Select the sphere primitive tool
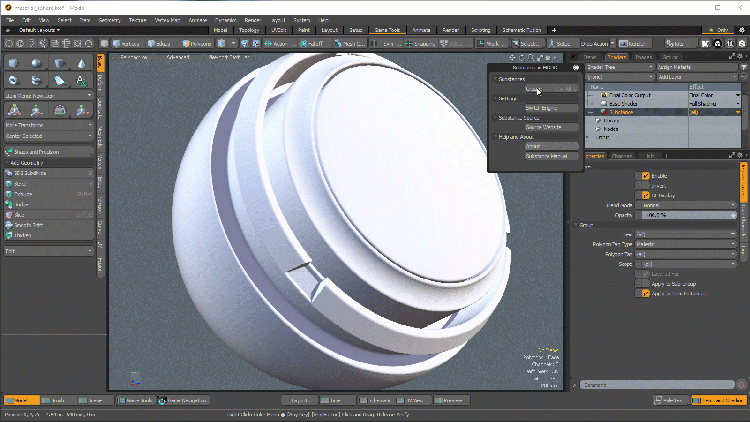The image size is (750, 422). [36, 63]
